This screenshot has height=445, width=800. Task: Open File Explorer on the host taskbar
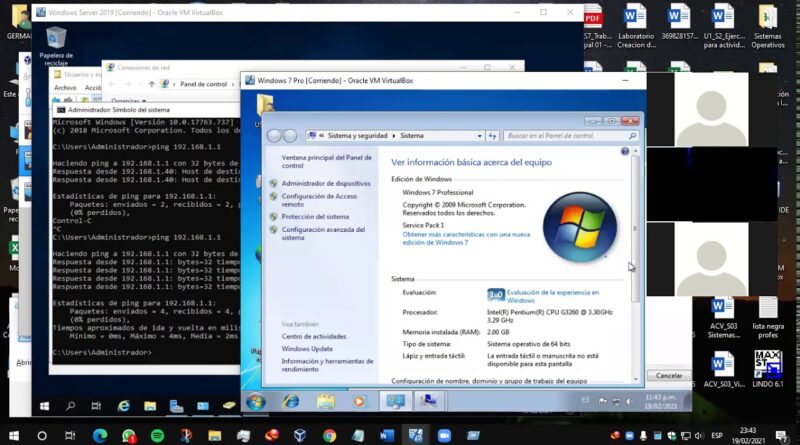tap(215, 436)
